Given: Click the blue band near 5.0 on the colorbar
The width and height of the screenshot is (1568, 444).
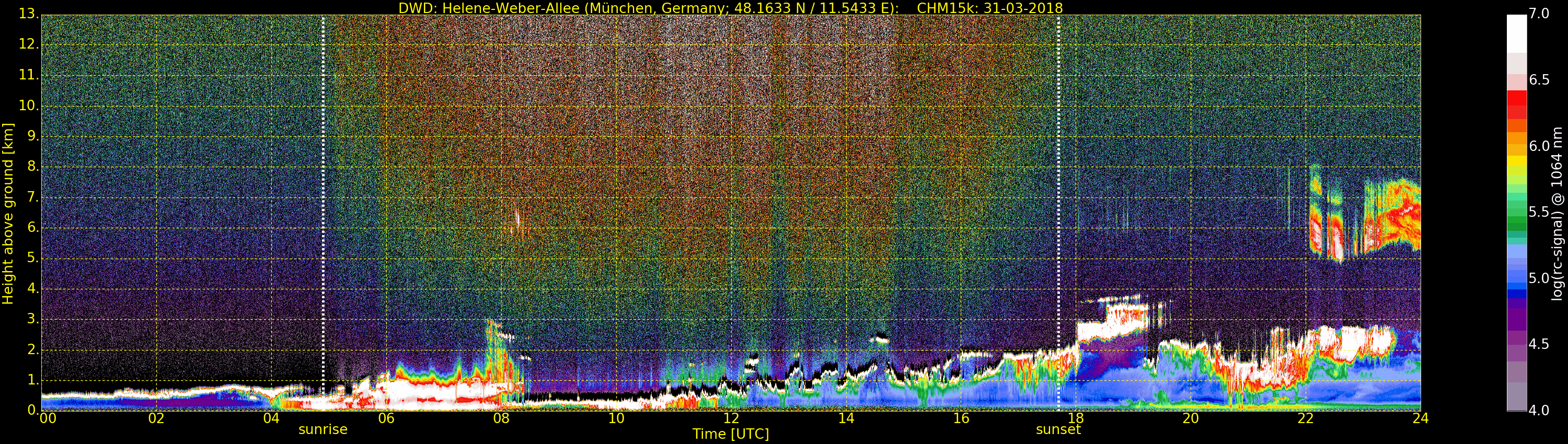Looking at the screenshot, I should [1516, 278].
